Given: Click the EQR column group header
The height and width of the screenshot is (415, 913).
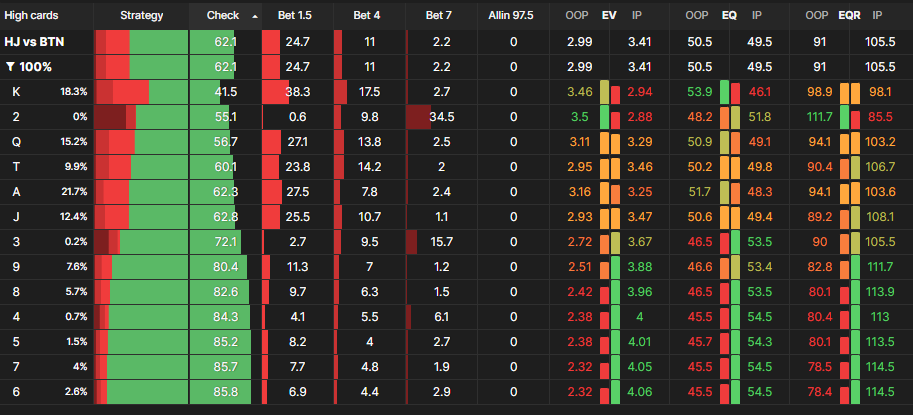Looking at the screenshot, I should [850, 16].
